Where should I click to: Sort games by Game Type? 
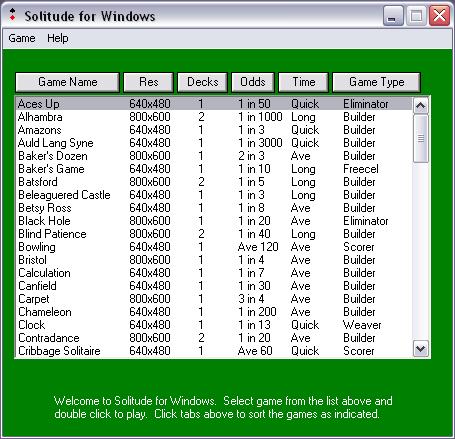pos(376,82)
